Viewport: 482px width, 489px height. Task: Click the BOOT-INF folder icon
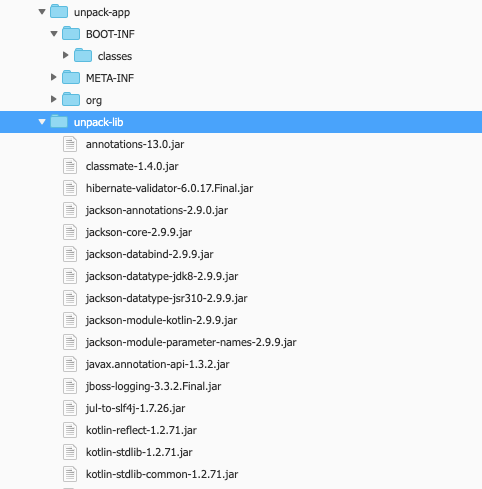pos(71,33)
